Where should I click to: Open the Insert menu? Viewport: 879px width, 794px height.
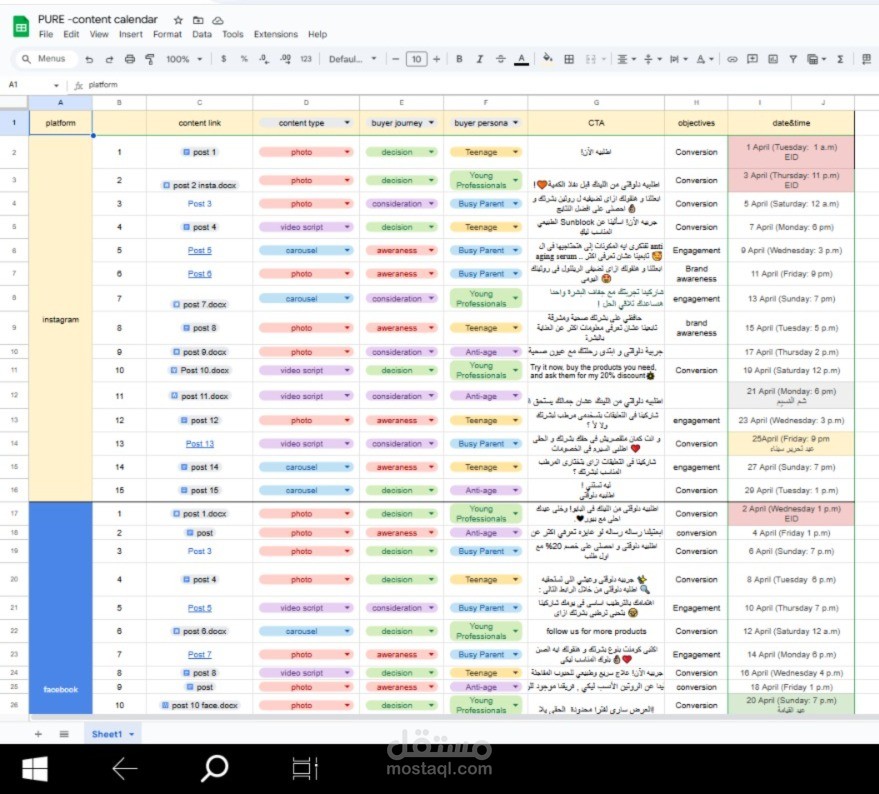tap(131, 34)
